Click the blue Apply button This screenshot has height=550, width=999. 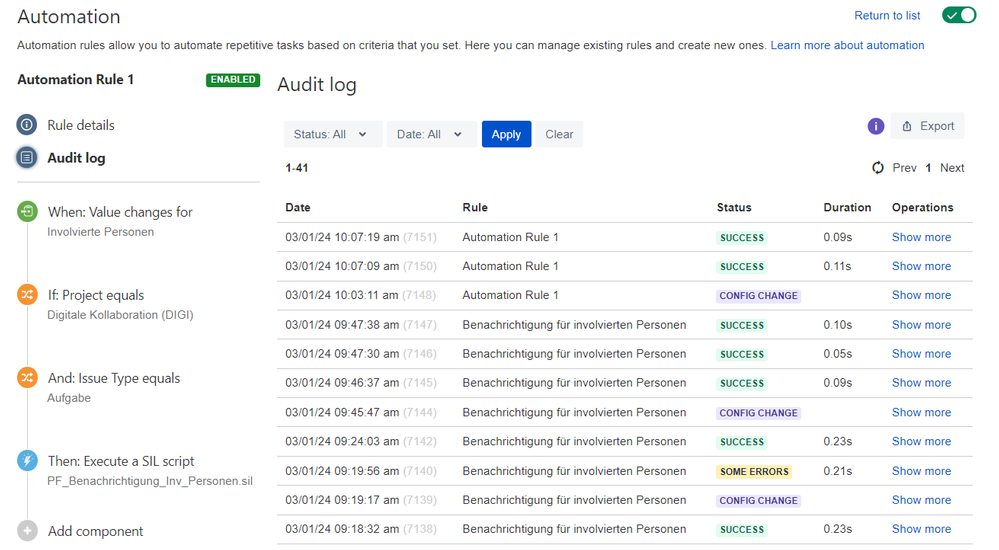tap(506, 134)
